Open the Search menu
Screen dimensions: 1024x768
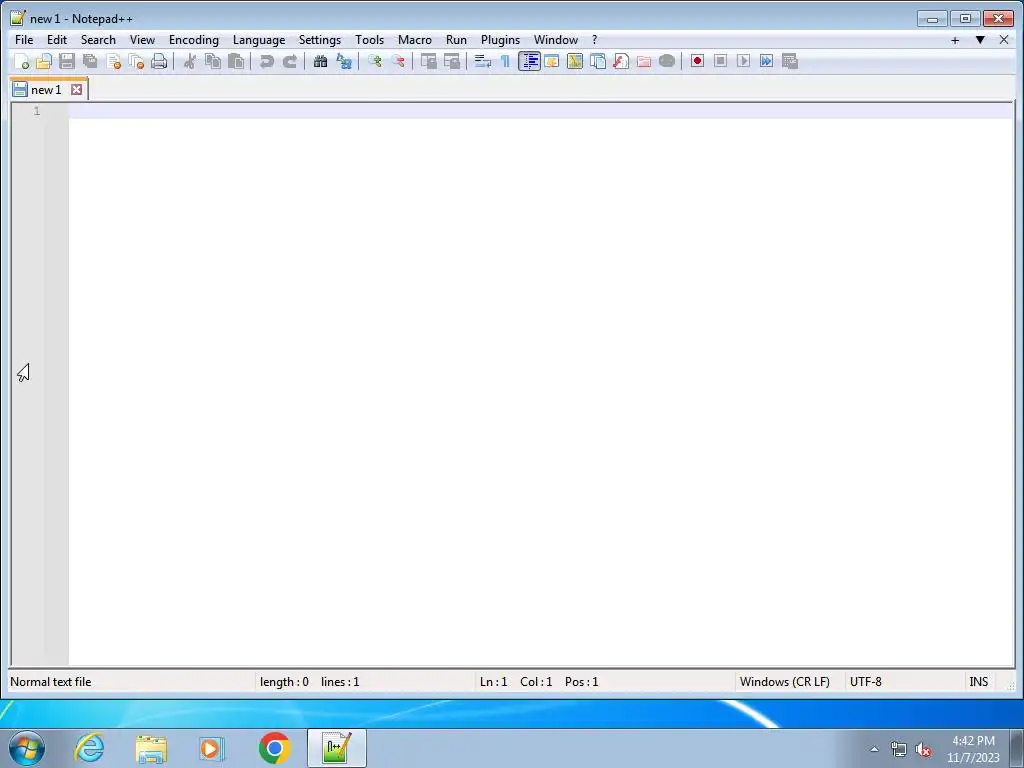98,40
